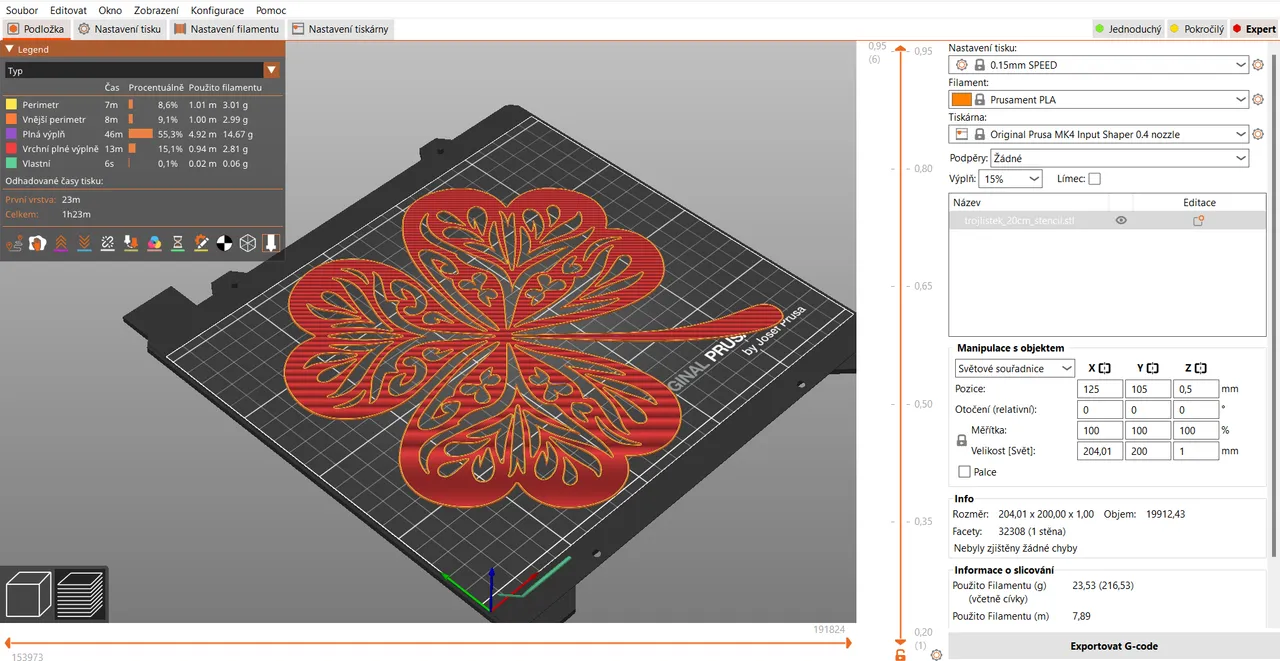1280x661 pixels.
Task: Click upper thumb of vertical layer slider
Action: coord(901,49)
